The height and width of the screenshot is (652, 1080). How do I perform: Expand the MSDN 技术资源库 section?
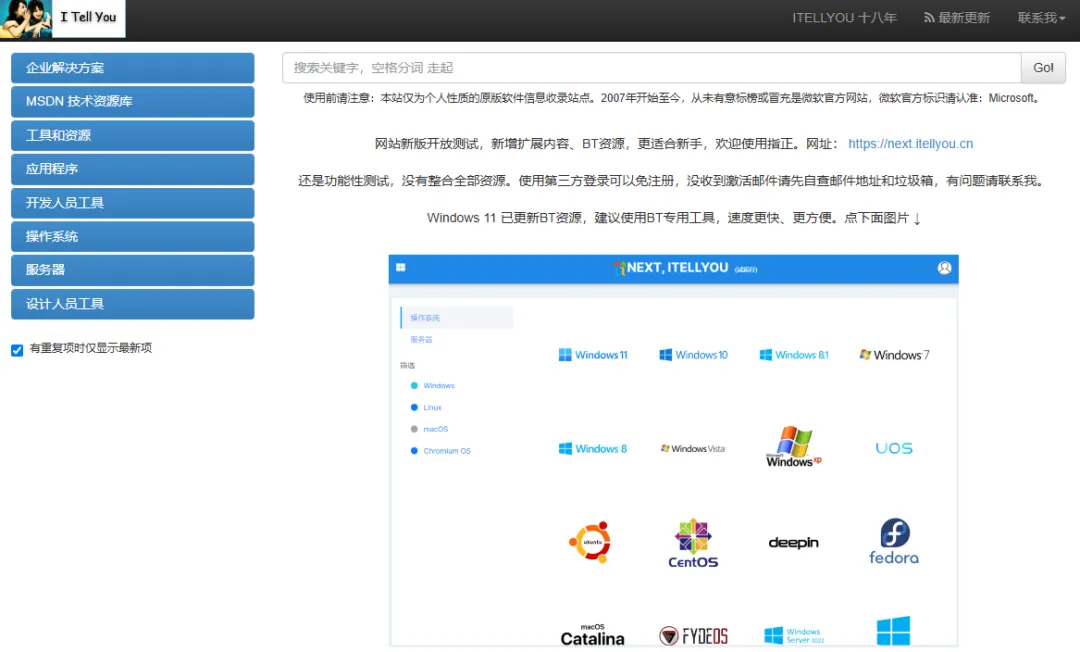point(132,102)
